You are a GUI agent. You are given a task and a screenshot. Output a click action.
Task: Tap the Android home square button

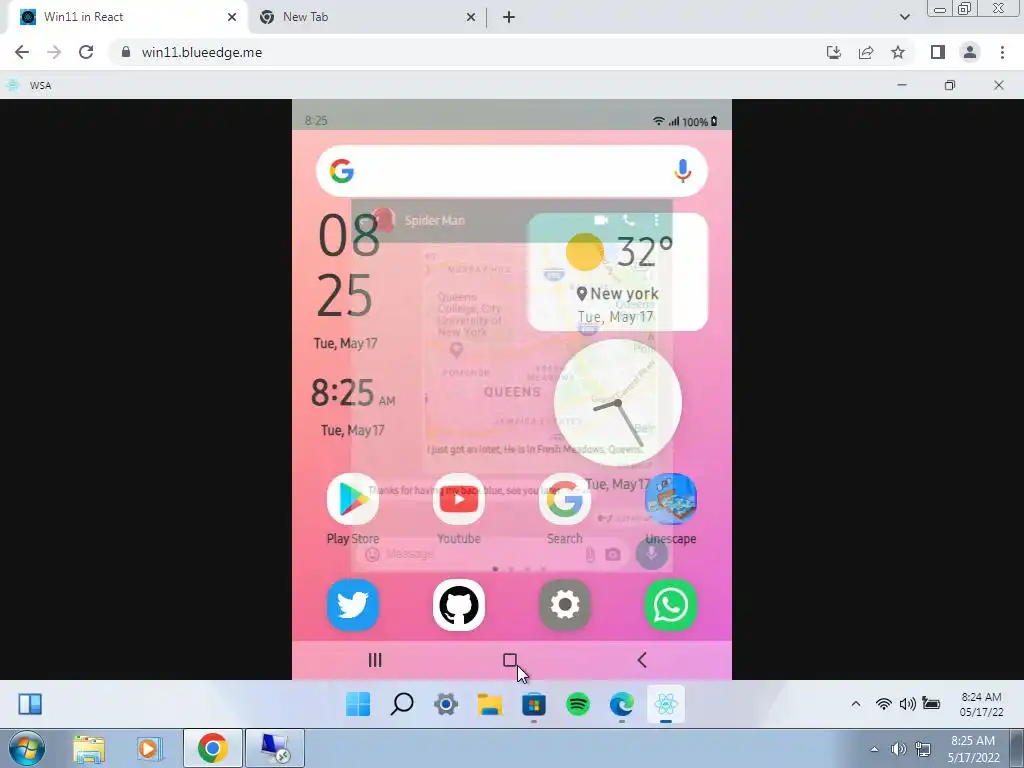click(x=510, y=660)
